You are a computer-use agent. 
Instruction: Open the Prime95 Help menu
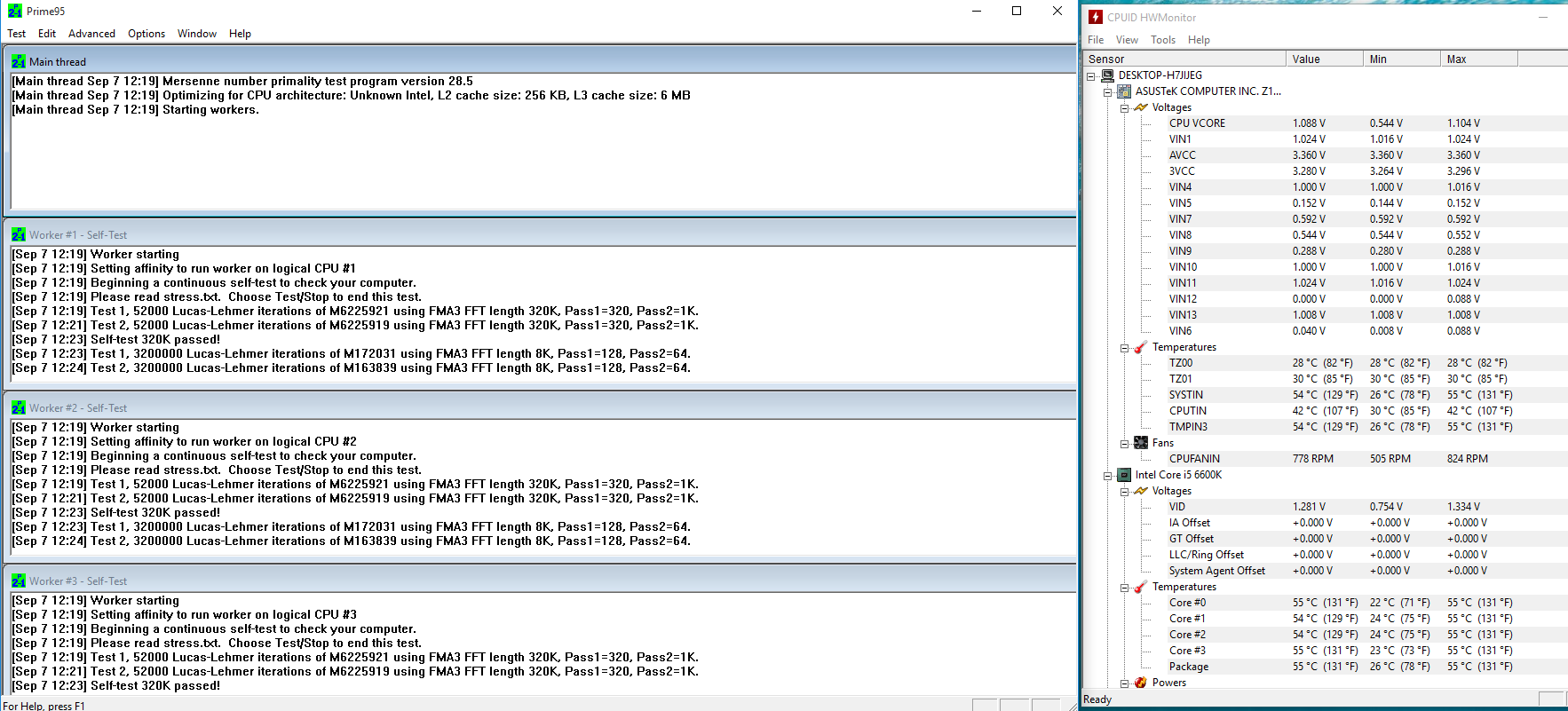pyautogui.click(x=240, y=34)
